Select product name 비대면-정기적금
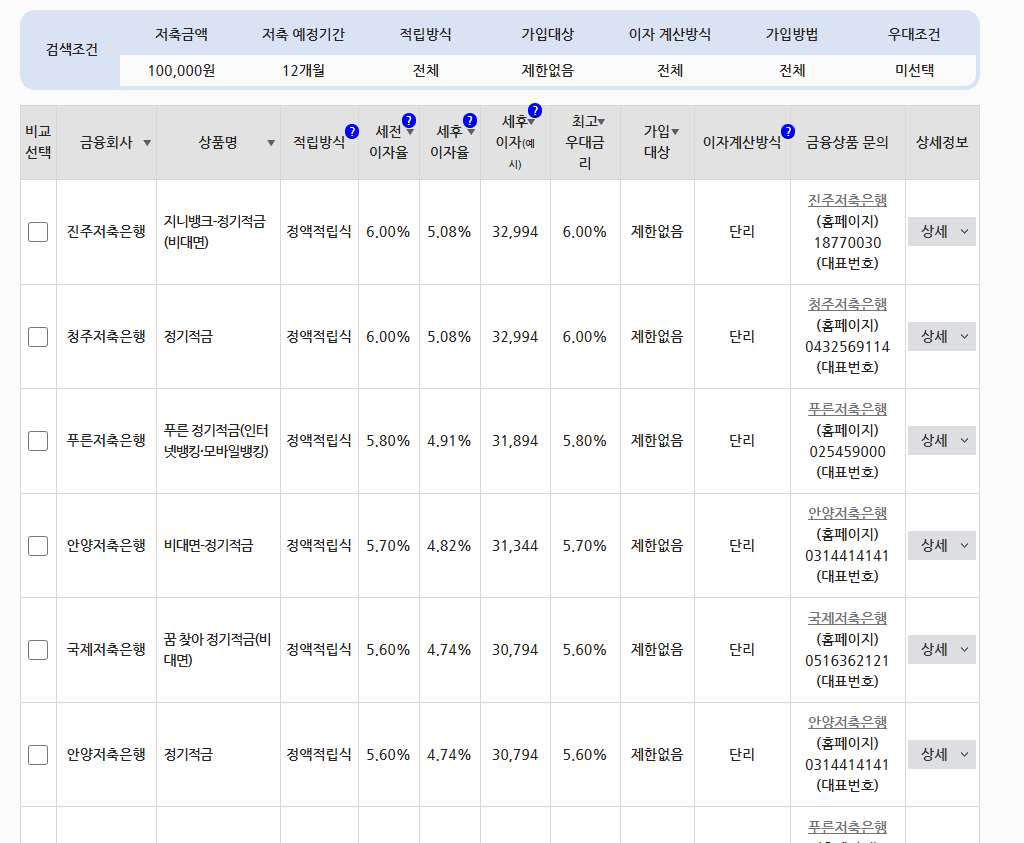The width and height of the screenshot is (1024, 843). [208, 546]
